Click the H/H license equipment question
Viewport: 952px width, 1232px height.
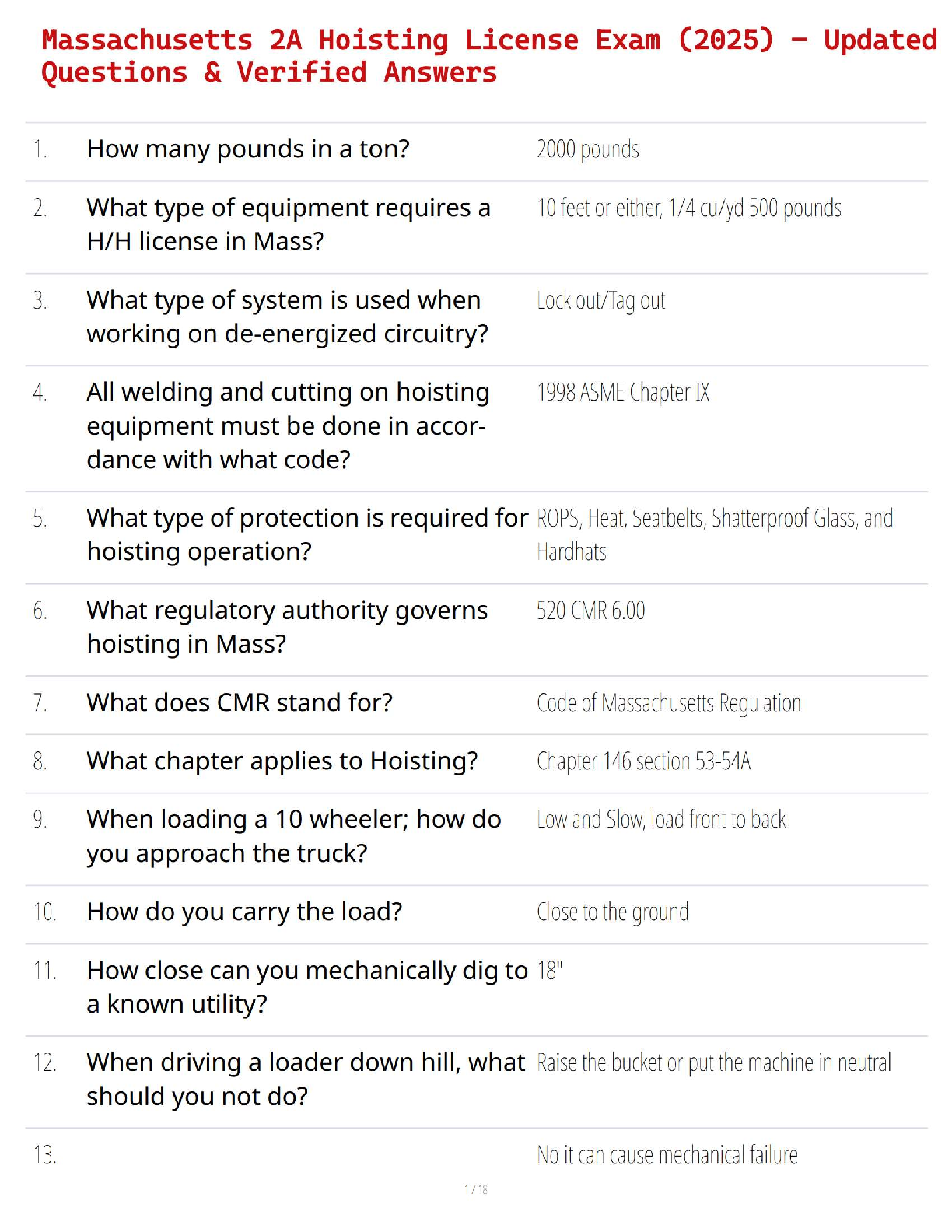pyautogui.click(x=288, y=224)
